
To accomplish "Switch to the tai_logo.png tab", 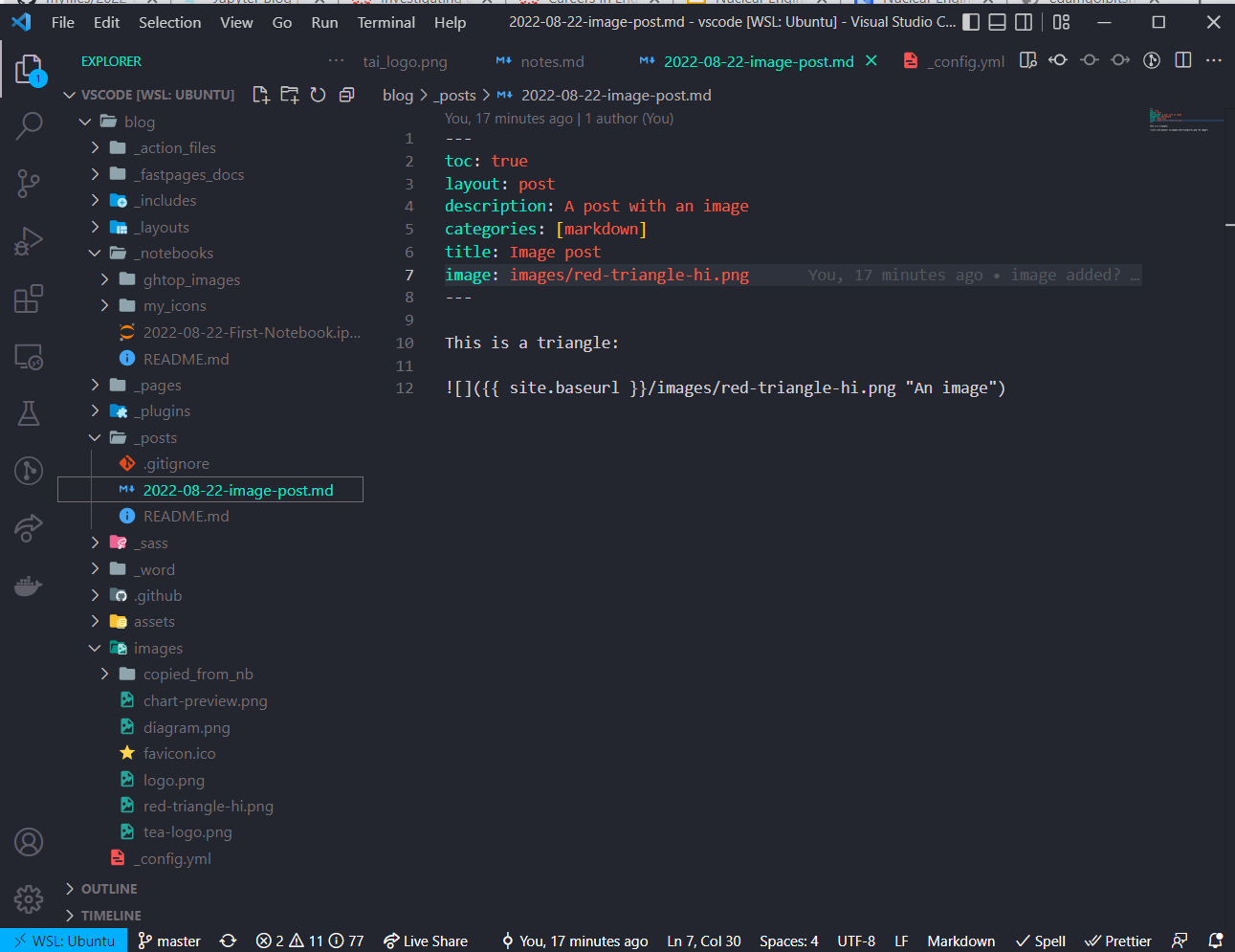I will pyautogui.click(x=405, y=61).
